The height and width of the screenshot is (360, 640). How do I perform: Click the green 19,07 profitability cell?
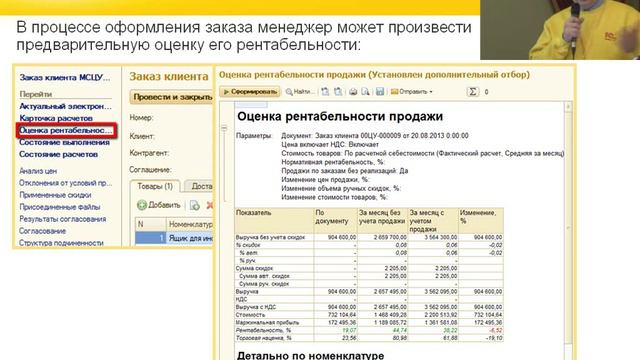[336, 330]
